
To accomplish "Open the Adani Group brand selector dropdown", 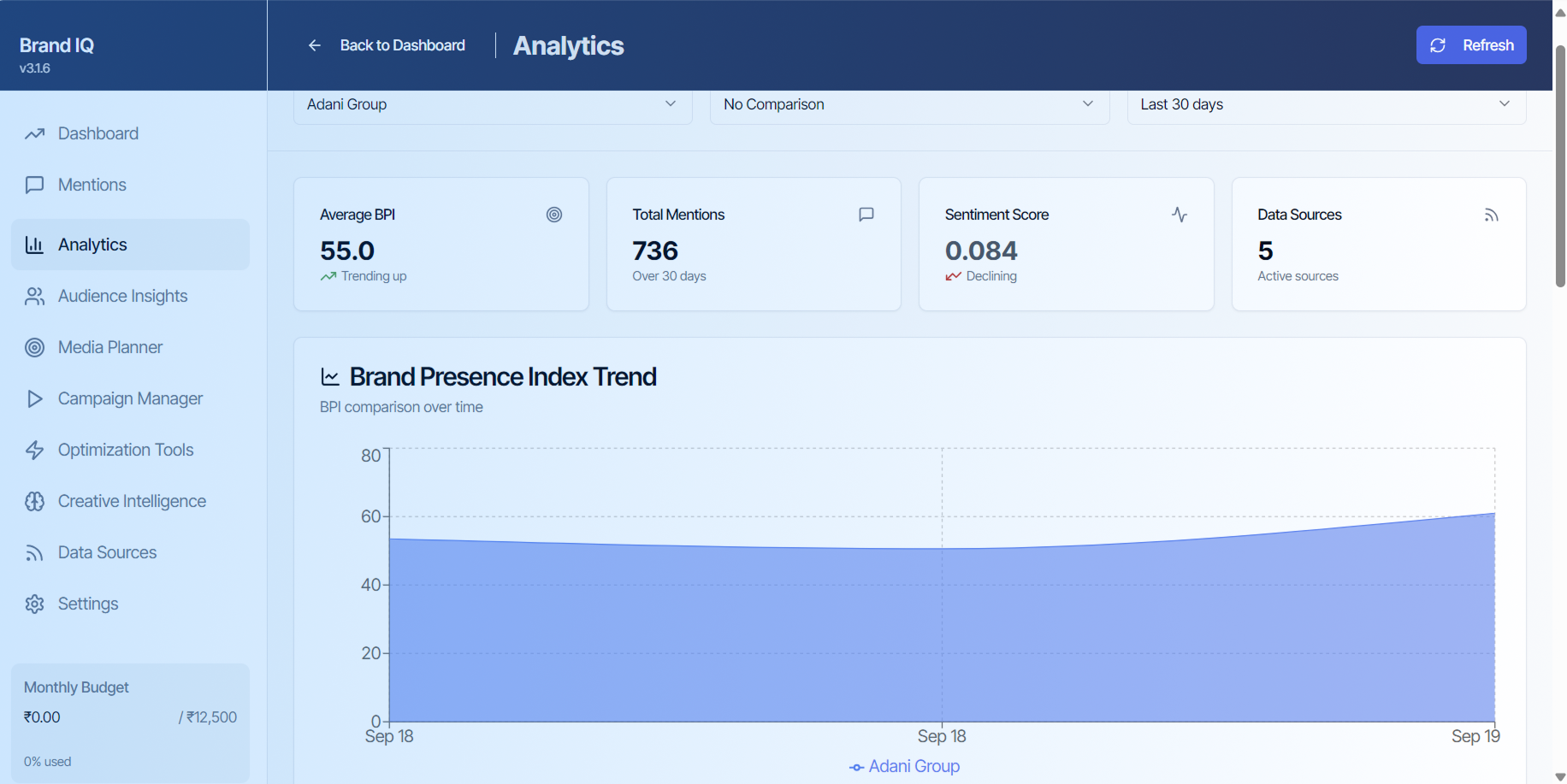I will pyautogui.click(x=493, y=103).
